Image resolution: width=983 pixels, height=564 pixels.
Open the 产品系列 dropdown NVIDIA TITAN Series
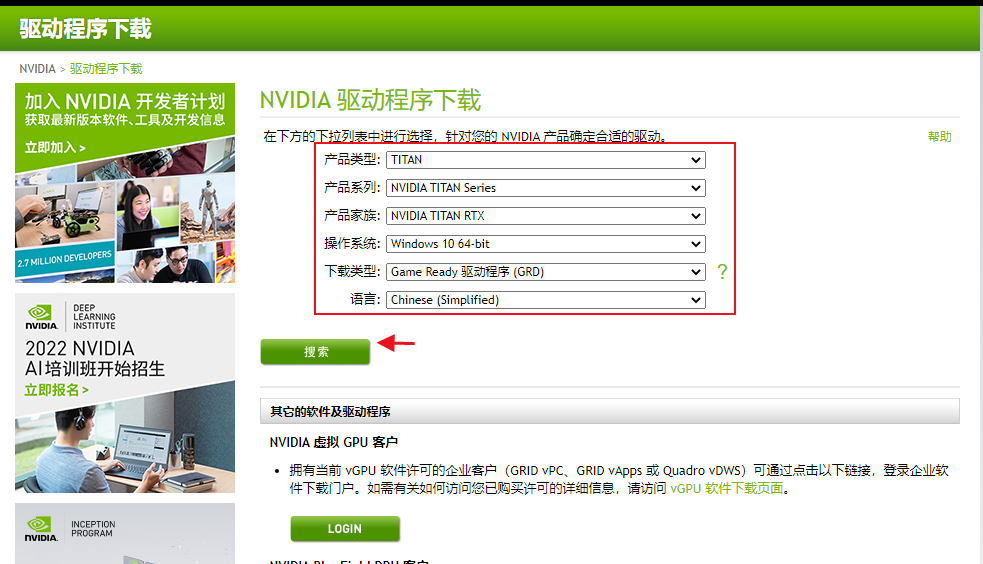(545, 188)
